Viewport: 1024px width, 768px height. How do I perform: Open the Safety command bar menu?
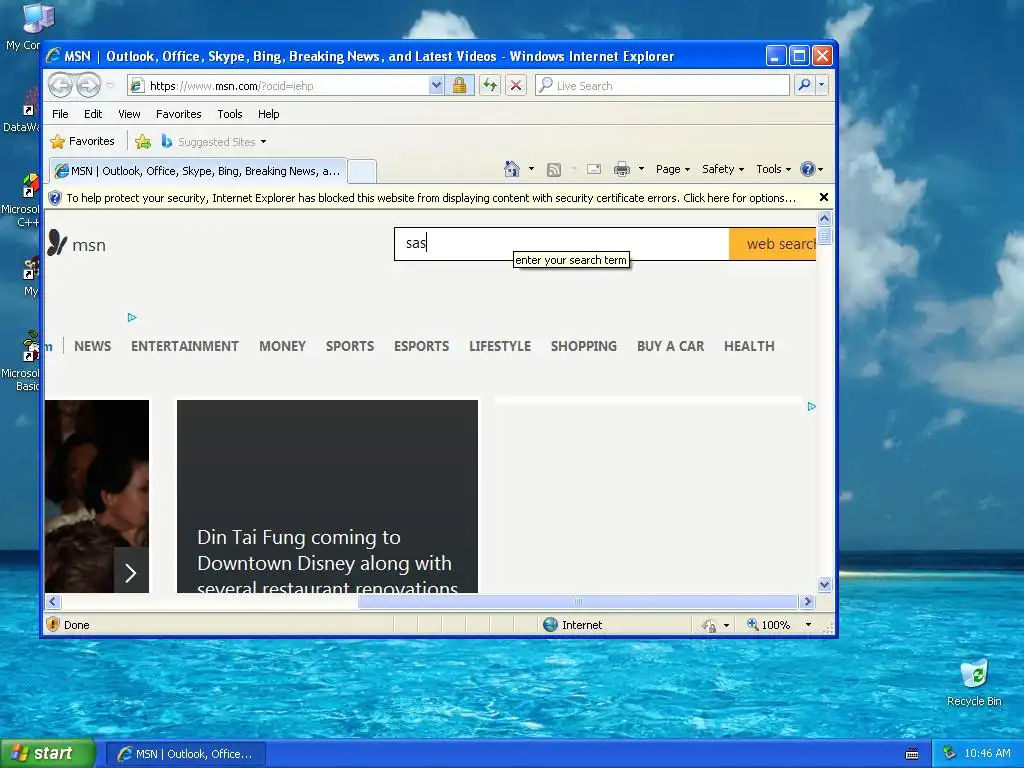click(x=723, y=169)
